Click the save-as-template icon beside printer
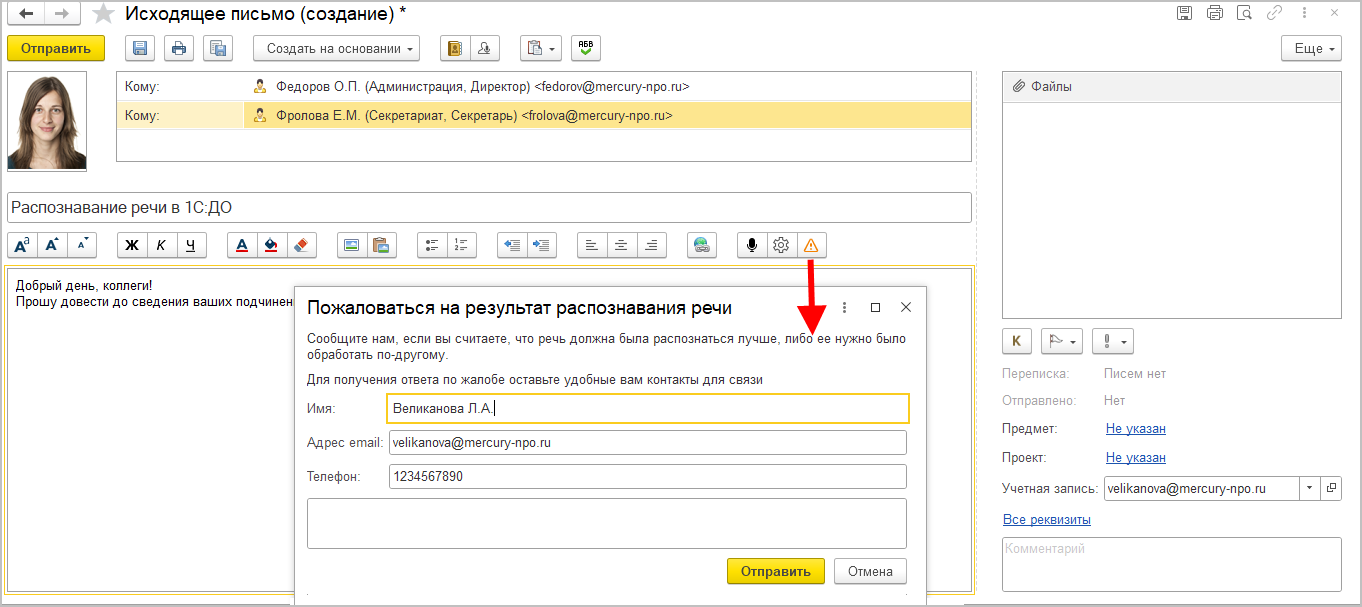1362x607 pixels. pyautogui.click(x=218, y=48)
